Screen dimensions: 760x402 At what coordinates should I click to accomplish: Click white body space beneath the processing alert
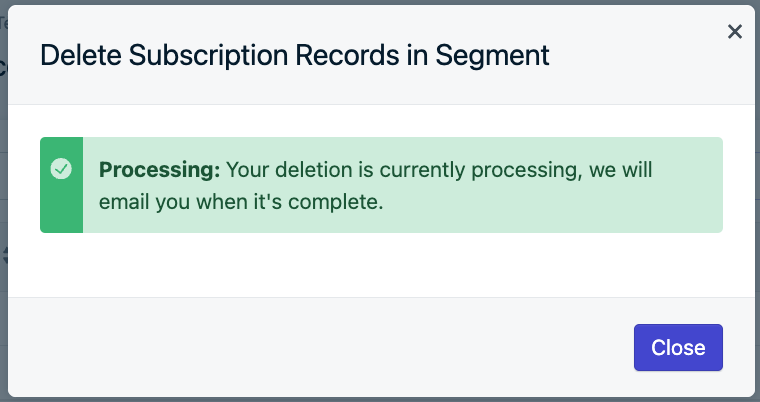tap(380, 265)
